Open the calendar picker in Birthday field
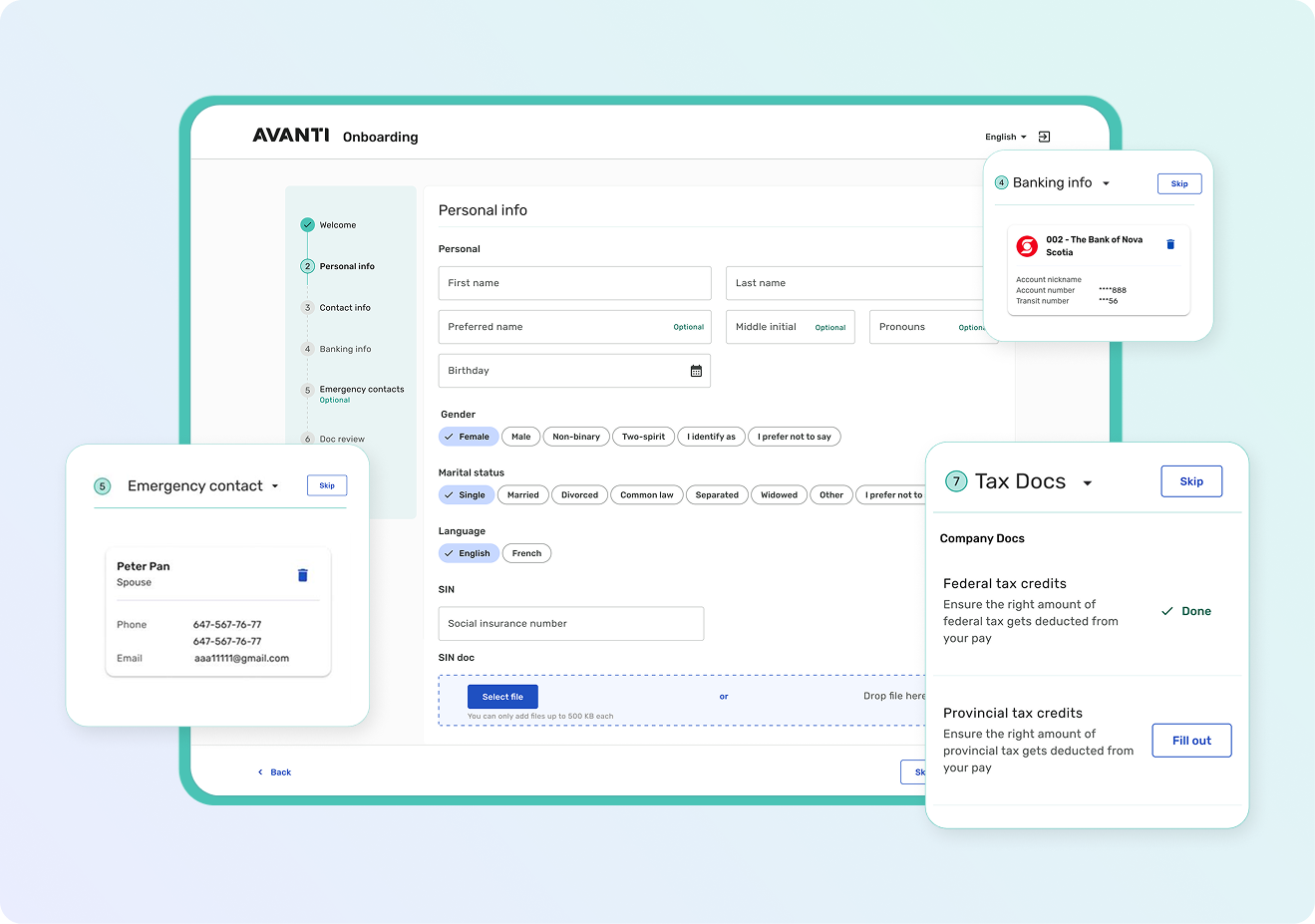The image size is (1315, 924). click(696, 370)
